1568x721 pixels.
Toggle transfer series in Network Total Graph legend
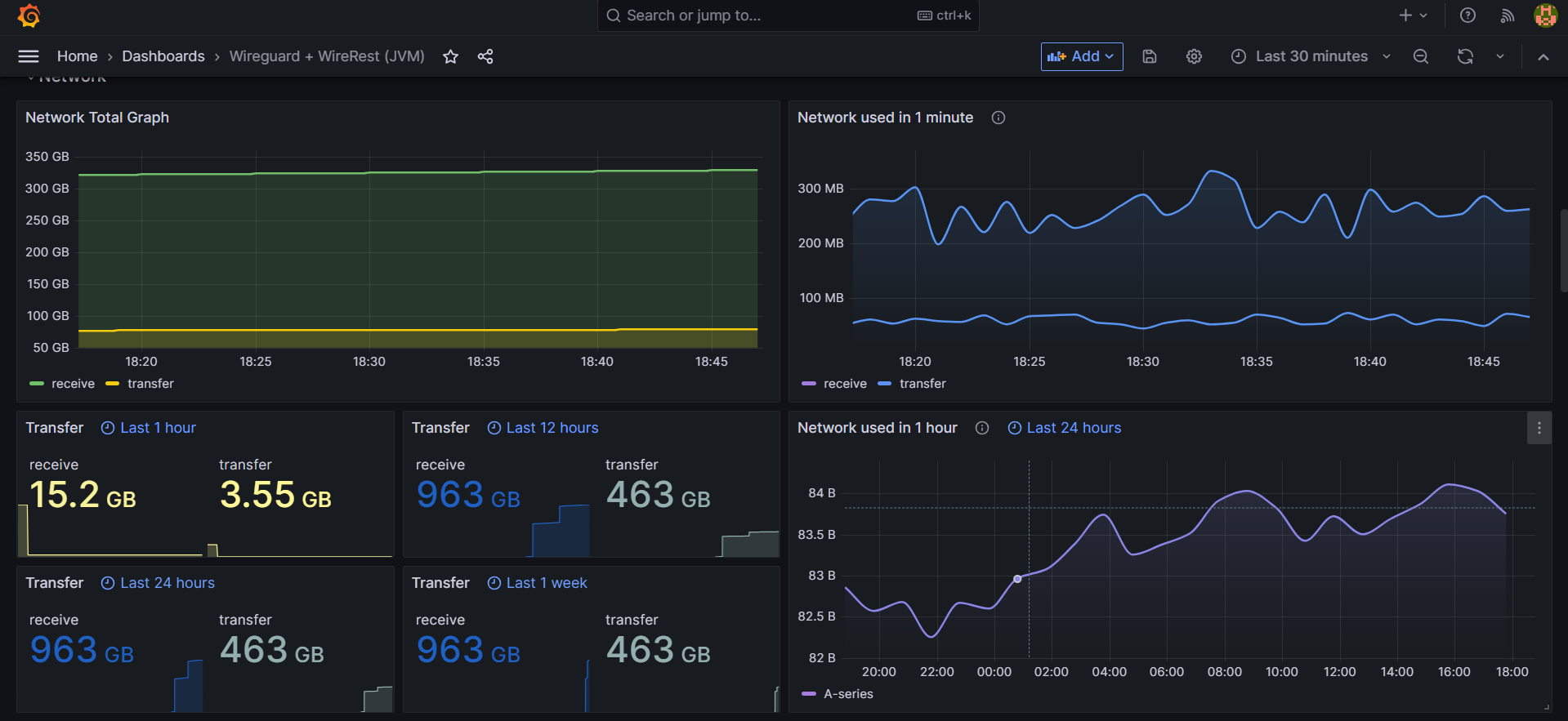(150, 384)
